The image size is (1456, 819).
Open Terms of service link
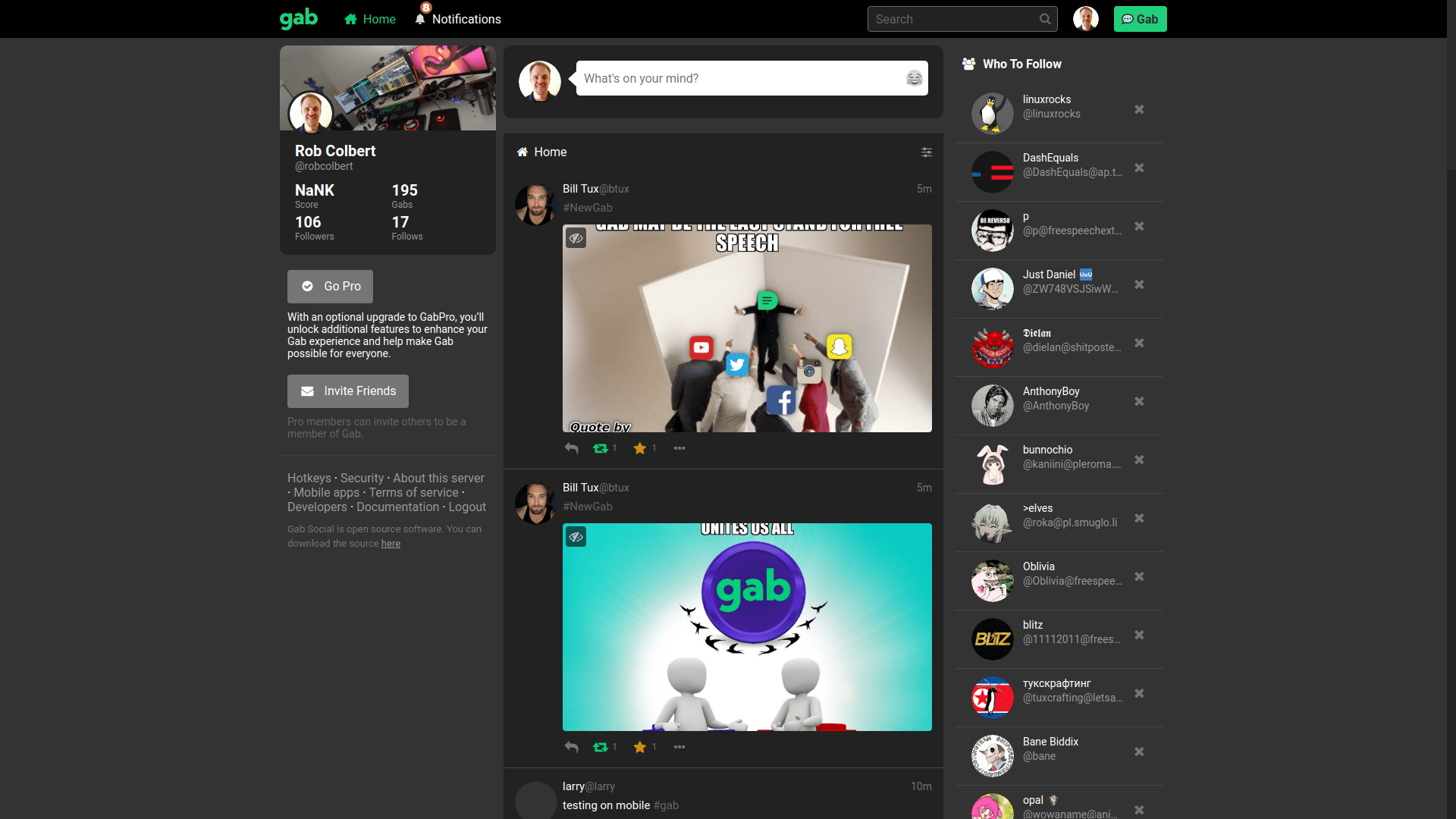414,492
